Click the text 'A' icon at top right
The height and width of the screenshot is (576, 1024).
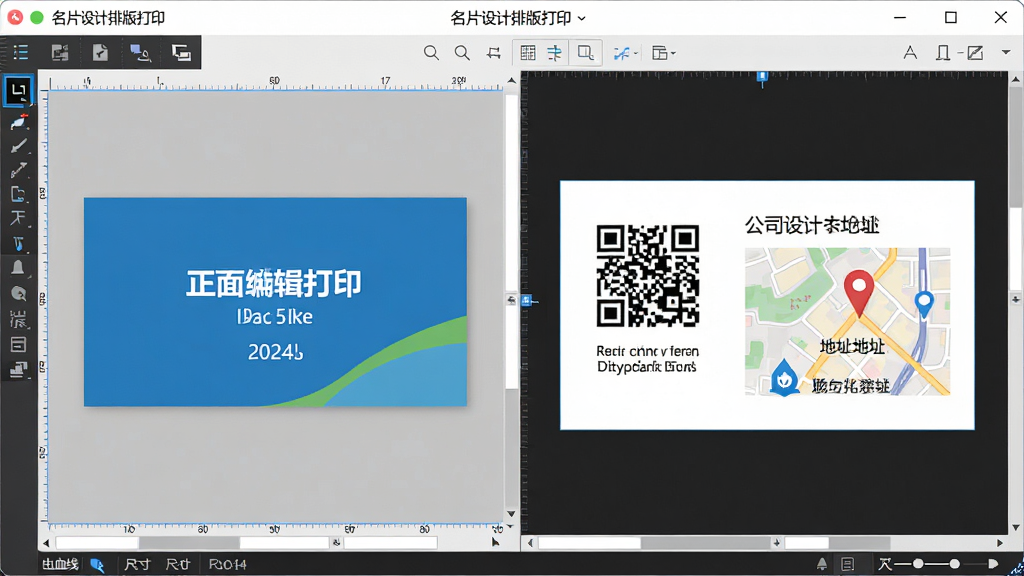pyautogui.click(x=910, y=53)
